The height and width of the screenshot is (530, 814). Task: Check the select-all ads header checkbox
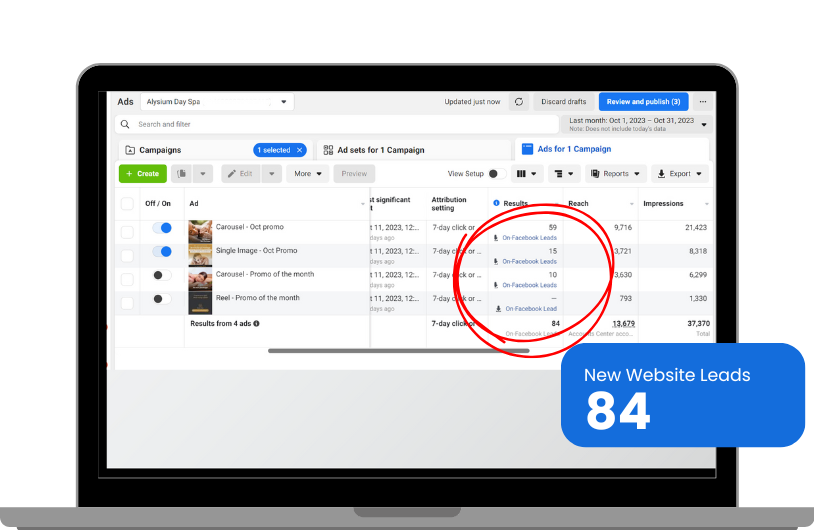point(127,203)
